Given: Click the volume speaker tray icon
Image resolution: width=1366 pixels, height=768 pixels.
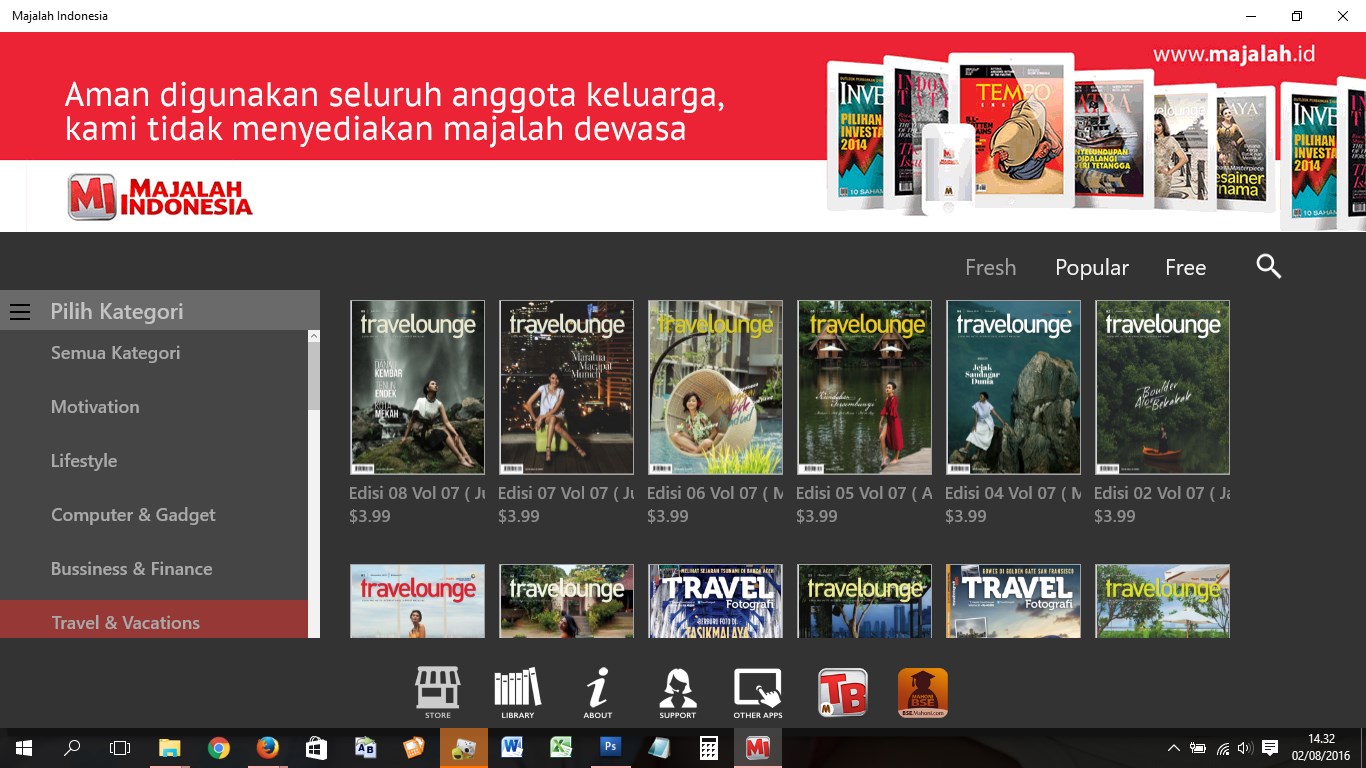Looking at the screenshot, I should (x=1245, y=748).
